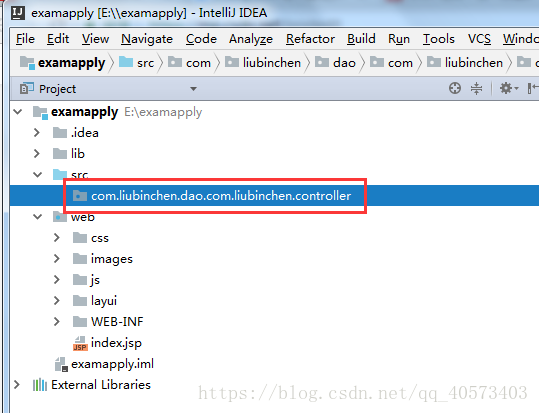Select the examapply.iml file
The image size is (539, 413).
click(x=112, y=364)
